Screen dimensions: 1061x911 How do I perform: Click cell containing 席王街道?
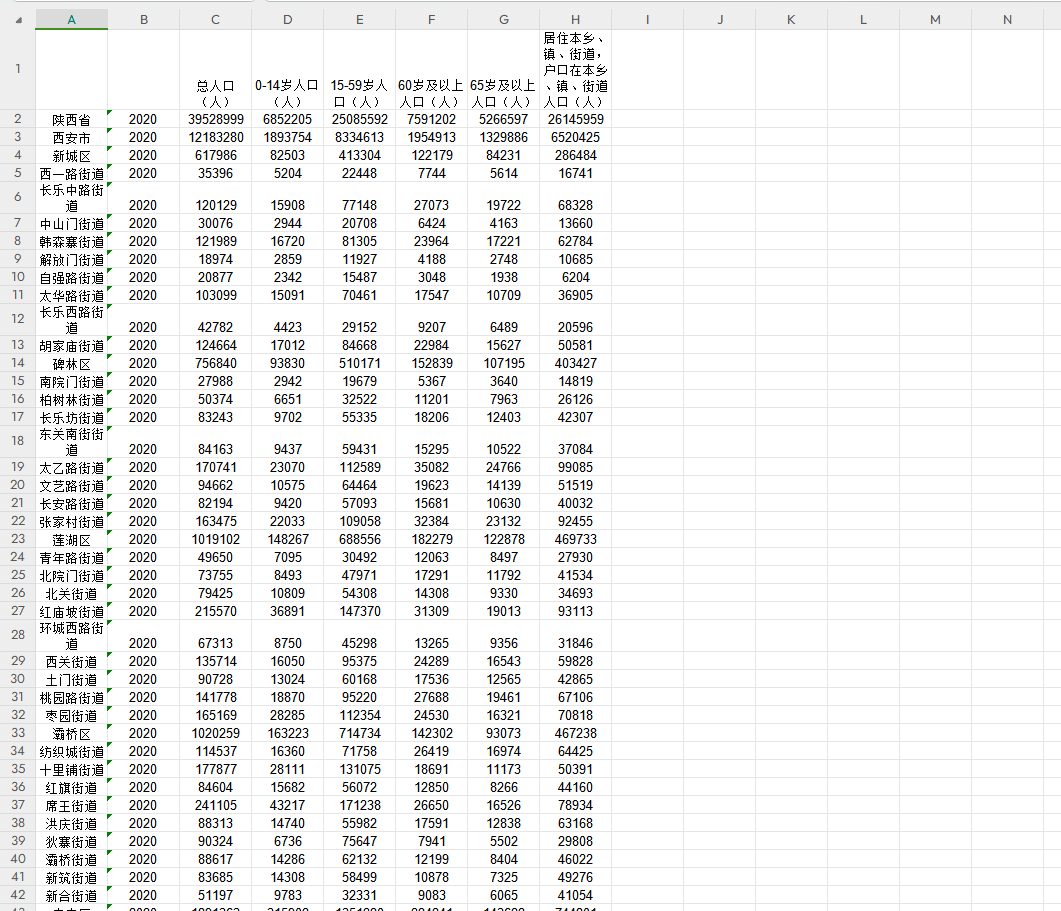[x=72, y=805]
